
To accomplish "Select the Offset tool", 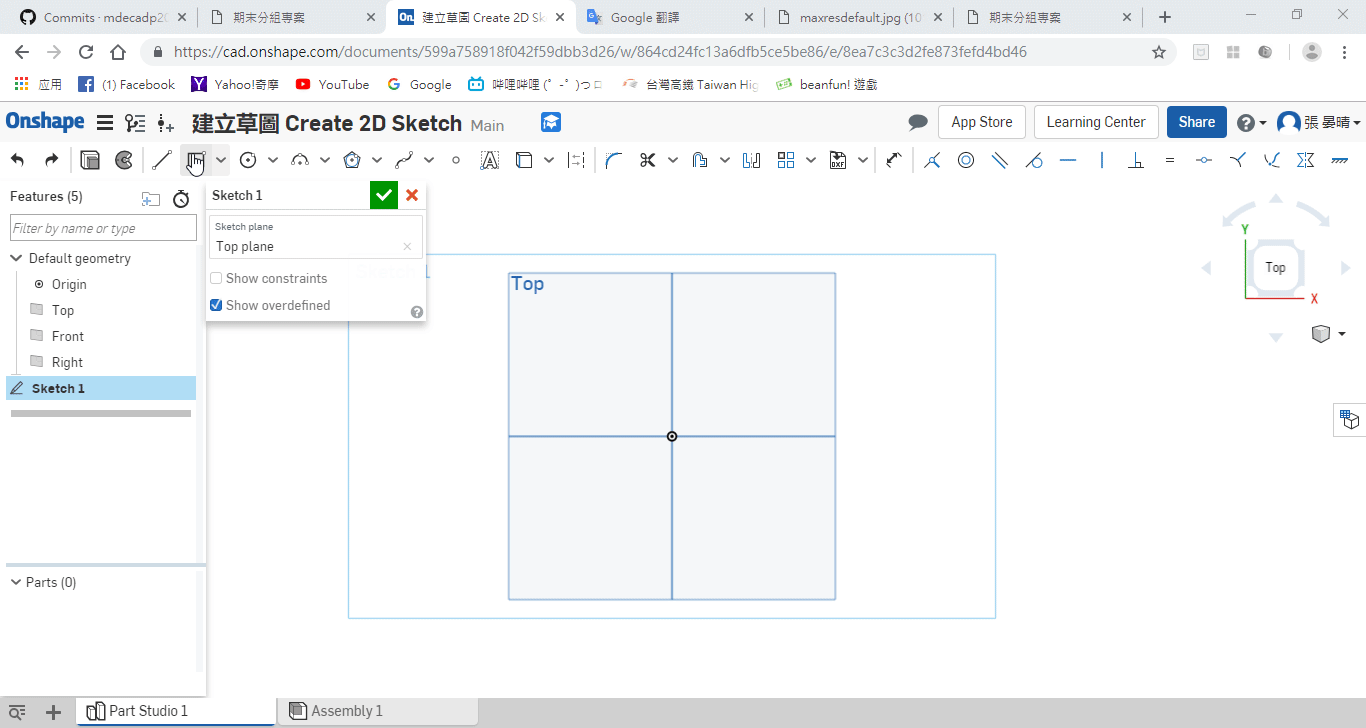I will (700, 160).
